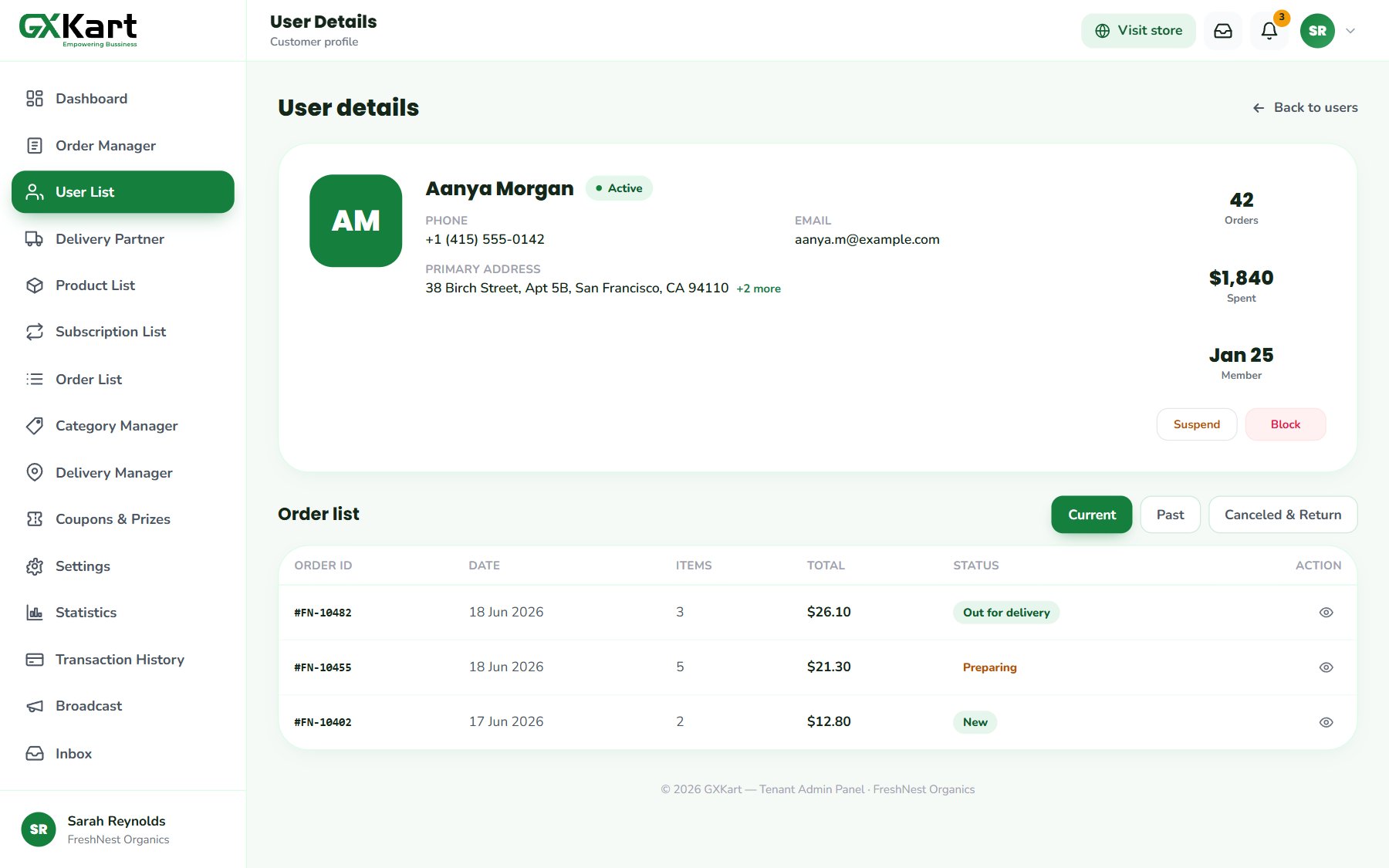Click the Visit store button
The image size is (1389, 868).
click(1138, 31)
